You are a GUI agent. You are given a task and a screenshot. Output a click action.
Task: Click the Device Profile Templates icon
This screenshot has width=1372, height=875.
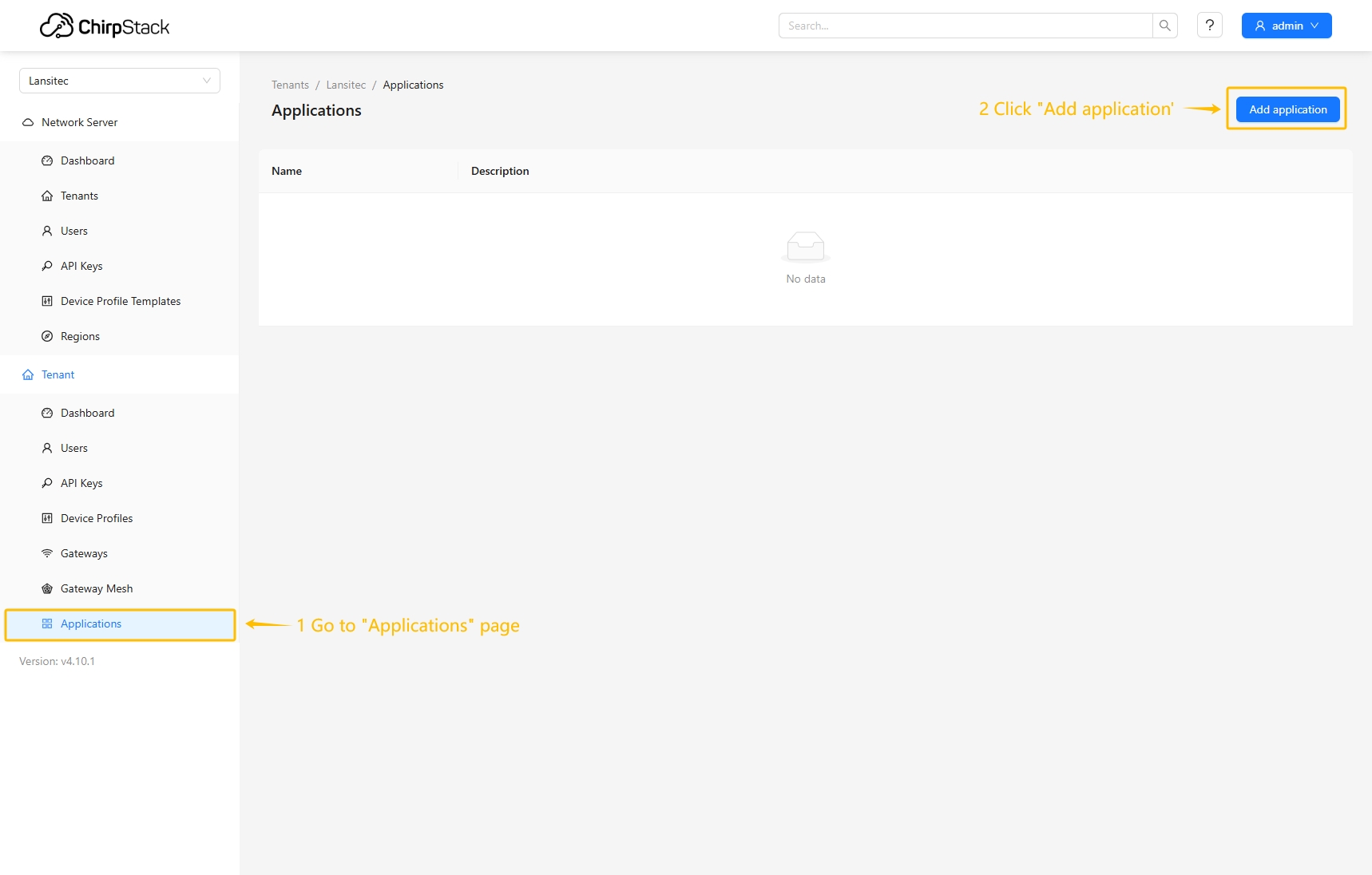(47, 301)
